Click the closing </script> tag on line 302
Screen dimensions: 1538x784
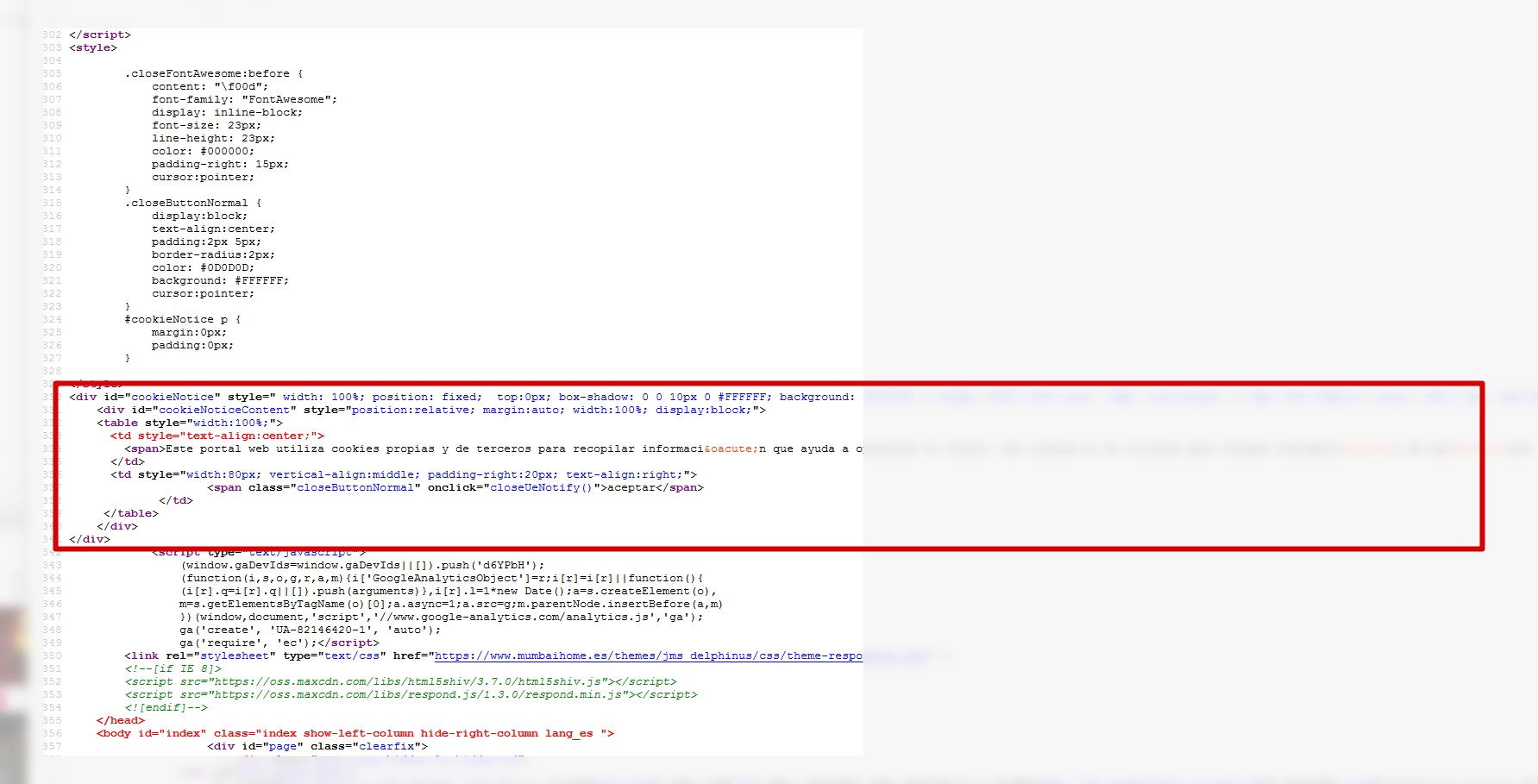coord(100,34)
